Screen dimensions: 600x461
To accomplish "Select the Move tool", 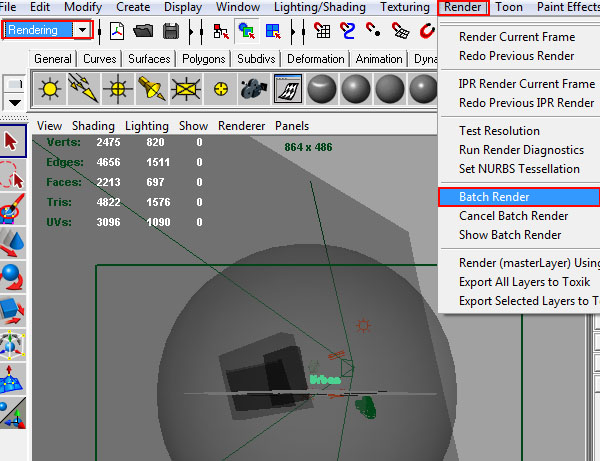I will coord(13,243).
